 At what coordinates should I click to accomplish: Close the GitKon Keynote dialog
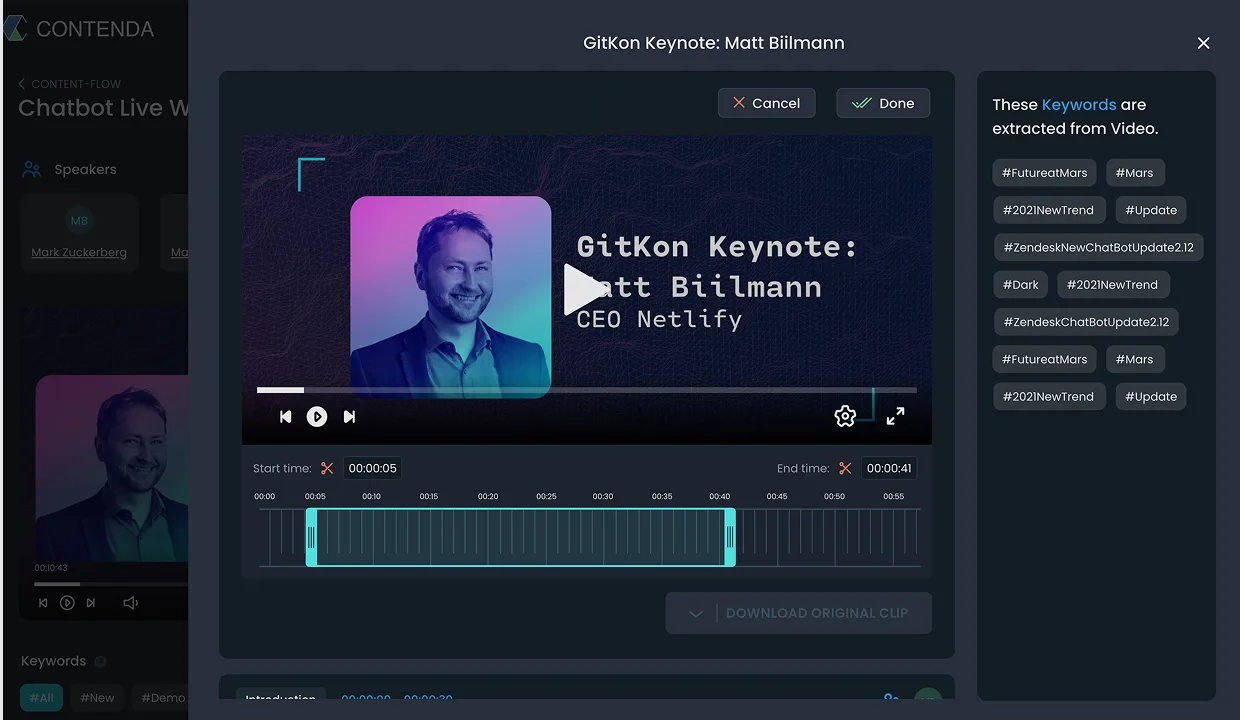(x=1203, y=43)
